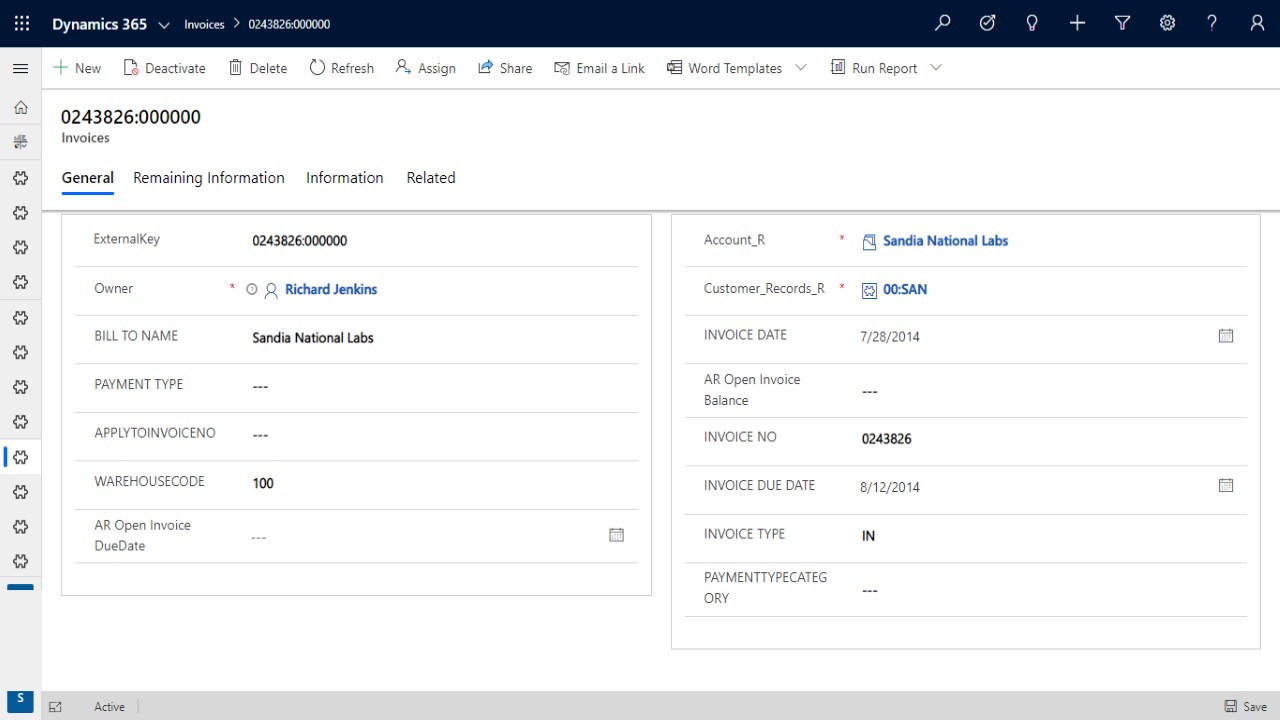1280x720 pixels.
Task: Click the 0243826:000000 breadcrumb text
Action: (289, 24)
